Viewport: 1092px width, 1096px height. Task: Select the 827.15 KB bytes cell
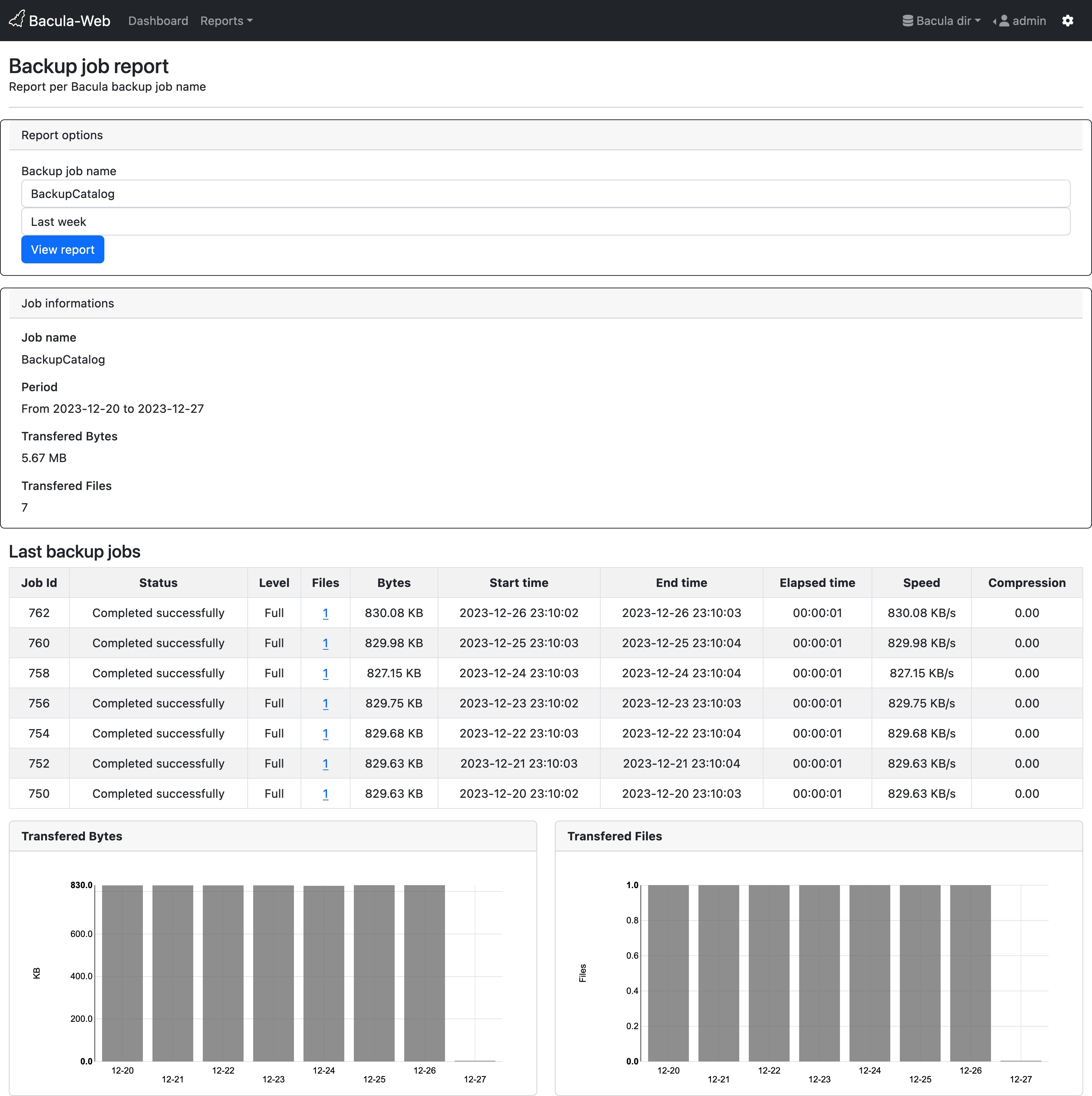pyautogui.click(x=394, y=673)
